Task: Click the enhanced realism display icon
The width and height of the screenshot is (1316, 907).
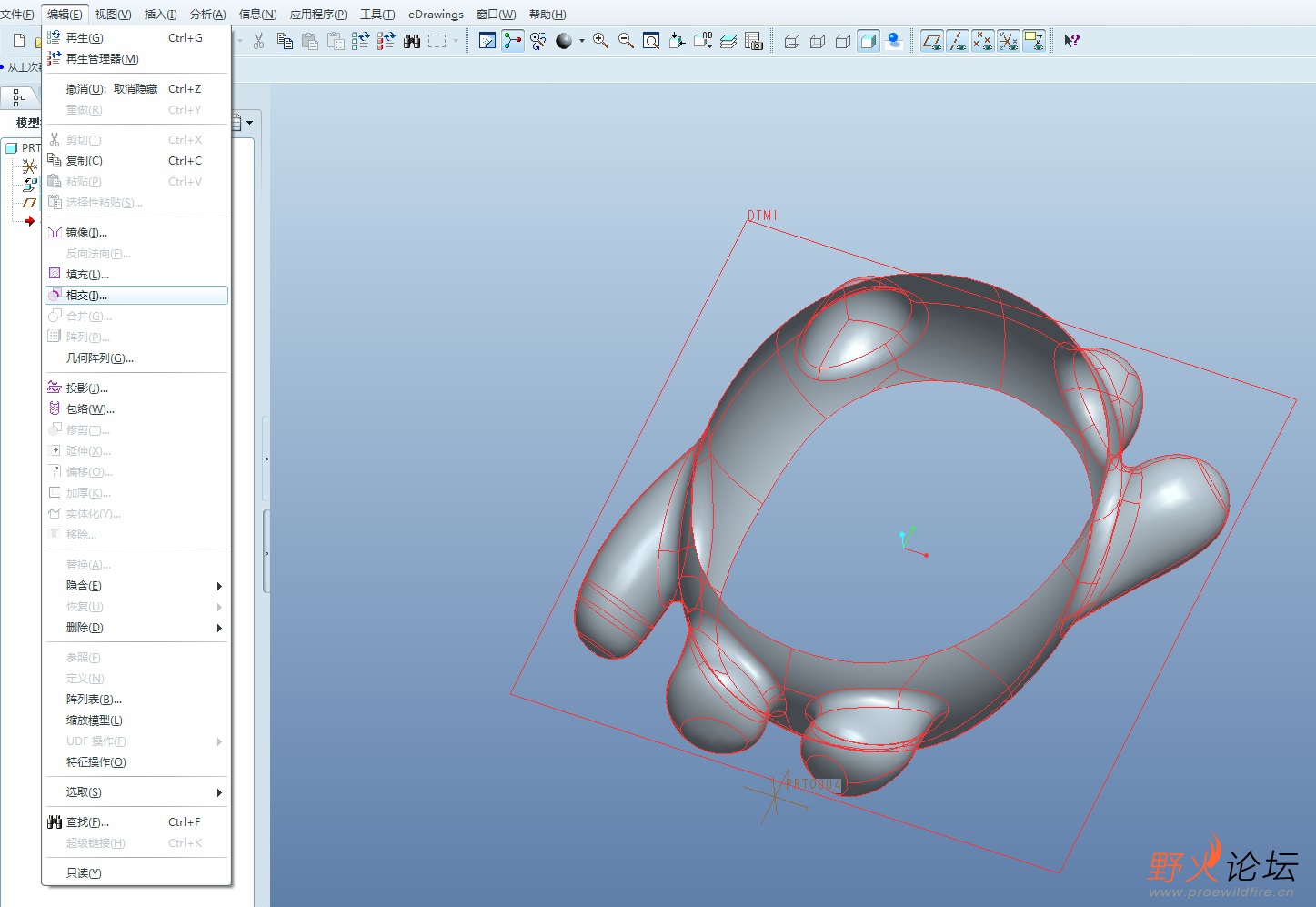Action: coord(894,41)
